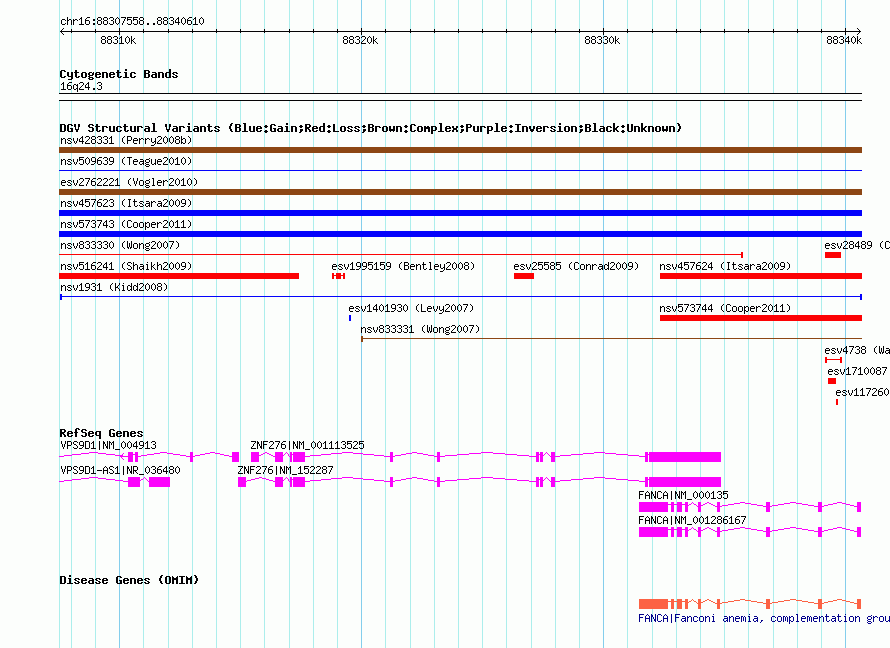Click the 88340k ruler tick label
The width and height of the screenshot is (890, 648).
844,40
